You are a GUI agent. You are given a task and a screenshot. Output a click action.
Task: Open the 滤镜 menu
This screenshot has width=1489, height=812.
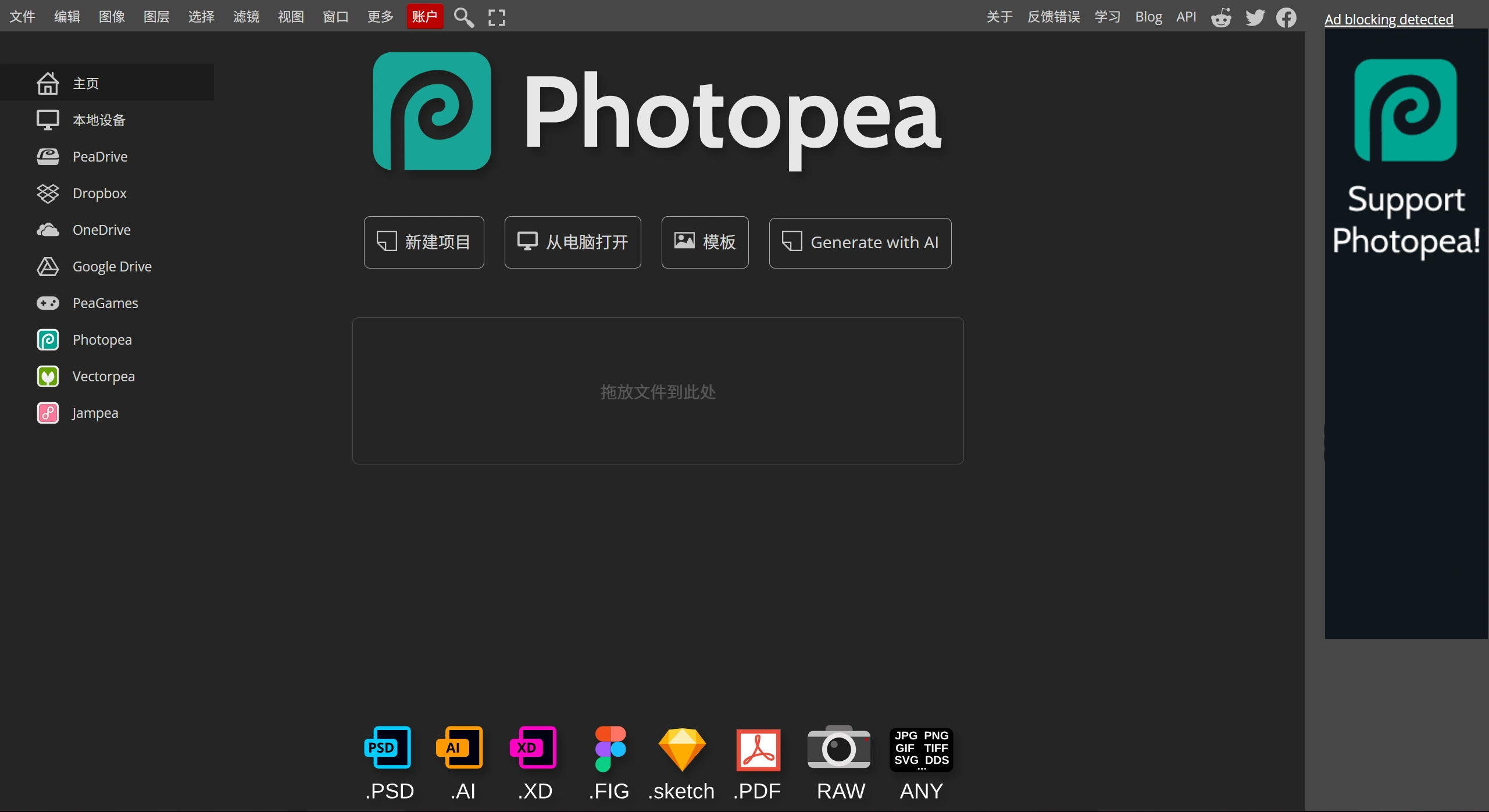point(246,17)
